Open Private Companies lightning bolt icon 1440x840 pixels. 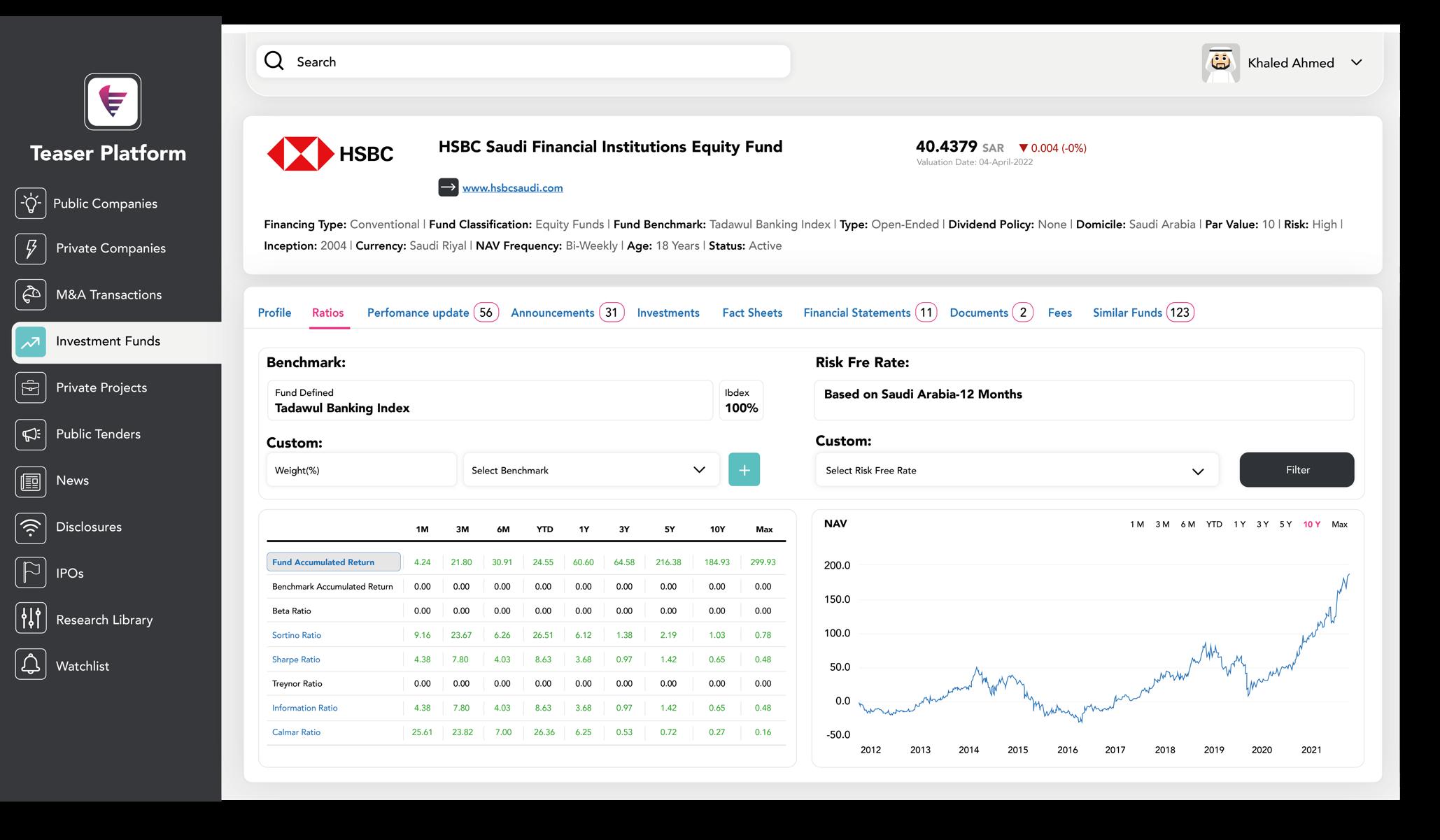[31, 249]
